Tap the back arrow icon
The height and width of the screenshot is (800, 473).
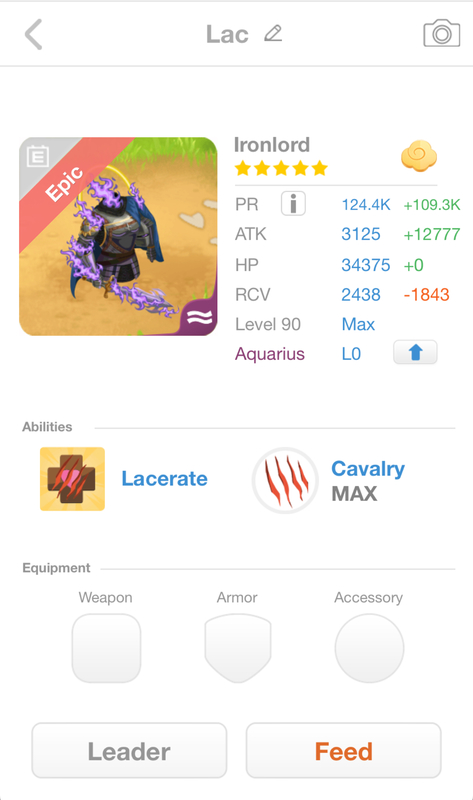pos(34,34)
